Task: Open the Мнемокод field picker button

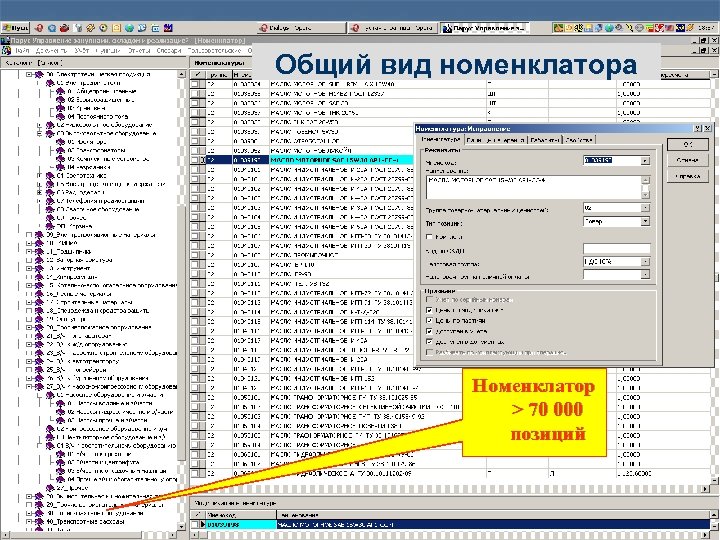Action: 646,161
